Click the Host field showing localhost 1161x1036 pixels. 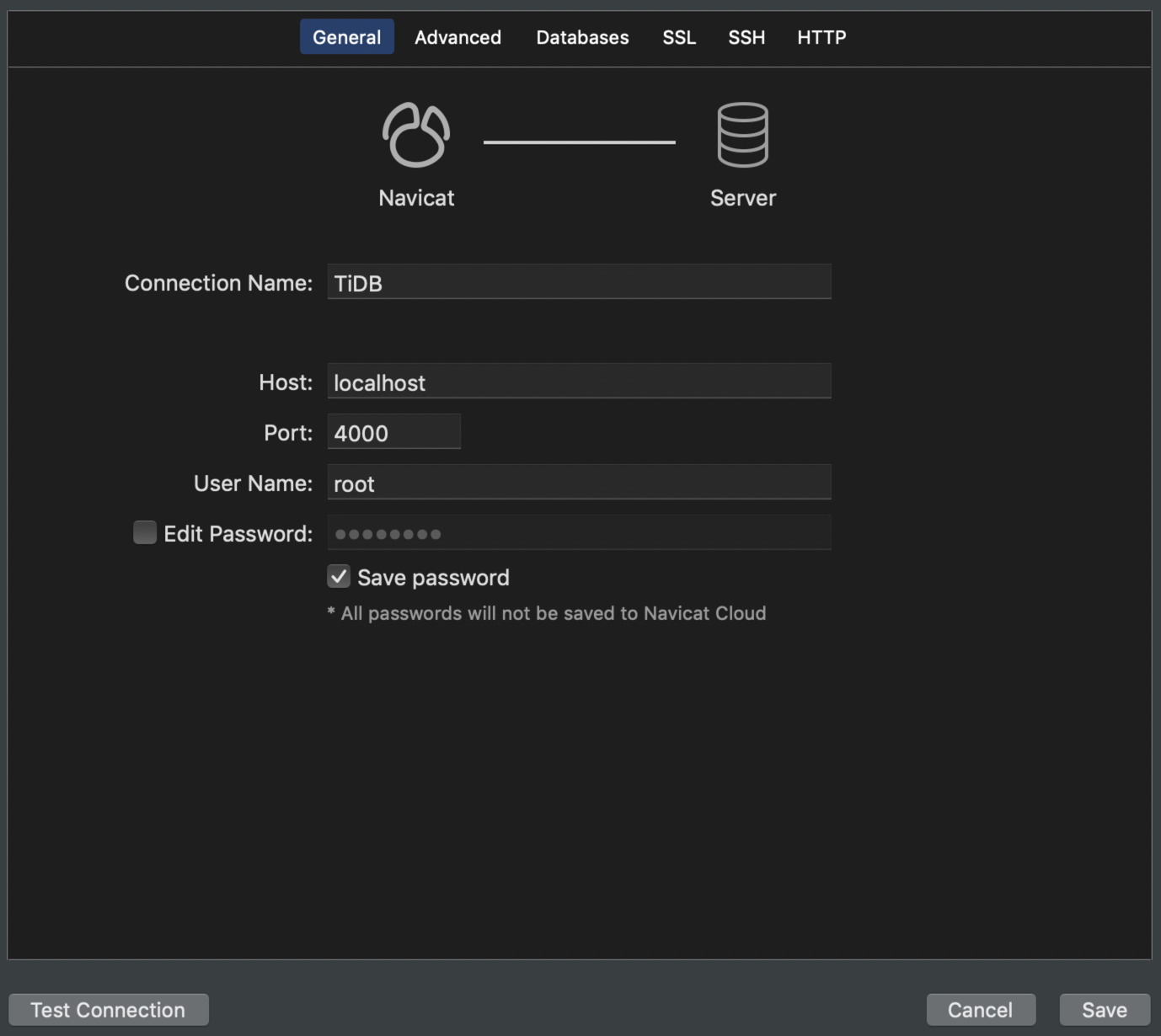click(579, 381)
